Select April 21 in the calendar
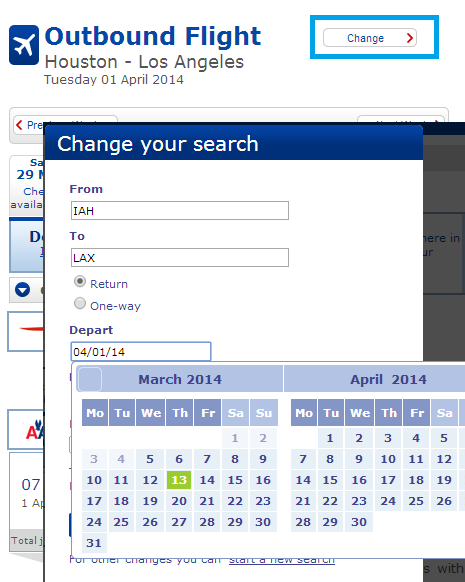The height and width of the screenshot is (582, 465). (x=303, y=501)
